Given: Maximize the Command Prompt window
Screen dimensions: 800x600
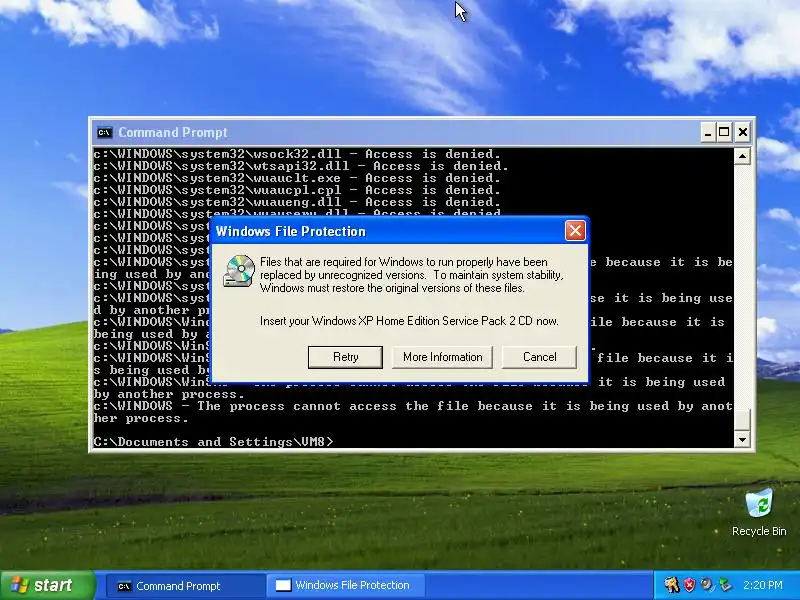Looking at the screenshot, I should click(724, 133).
